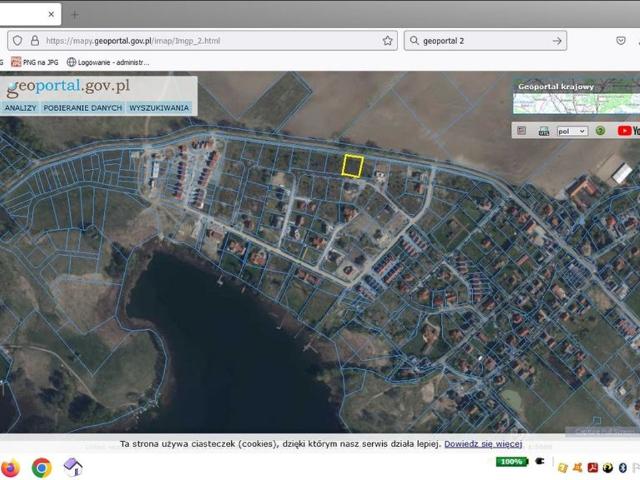Open the 'Dowiedz się więcej' cookies link

[x=483, y=443]
